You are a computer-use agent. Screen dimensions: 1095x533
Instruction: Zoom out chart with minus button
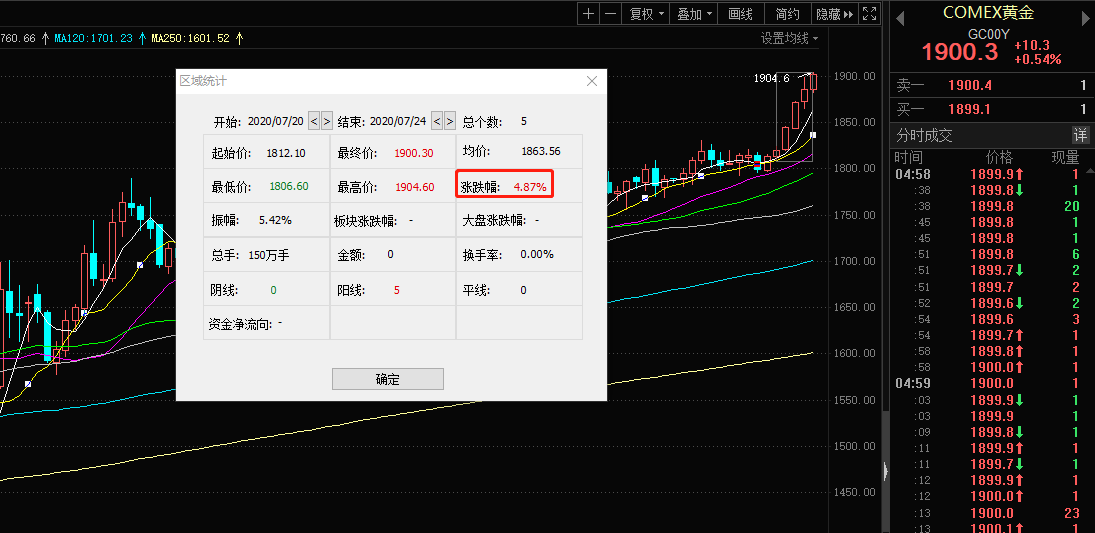pos(610,13)
